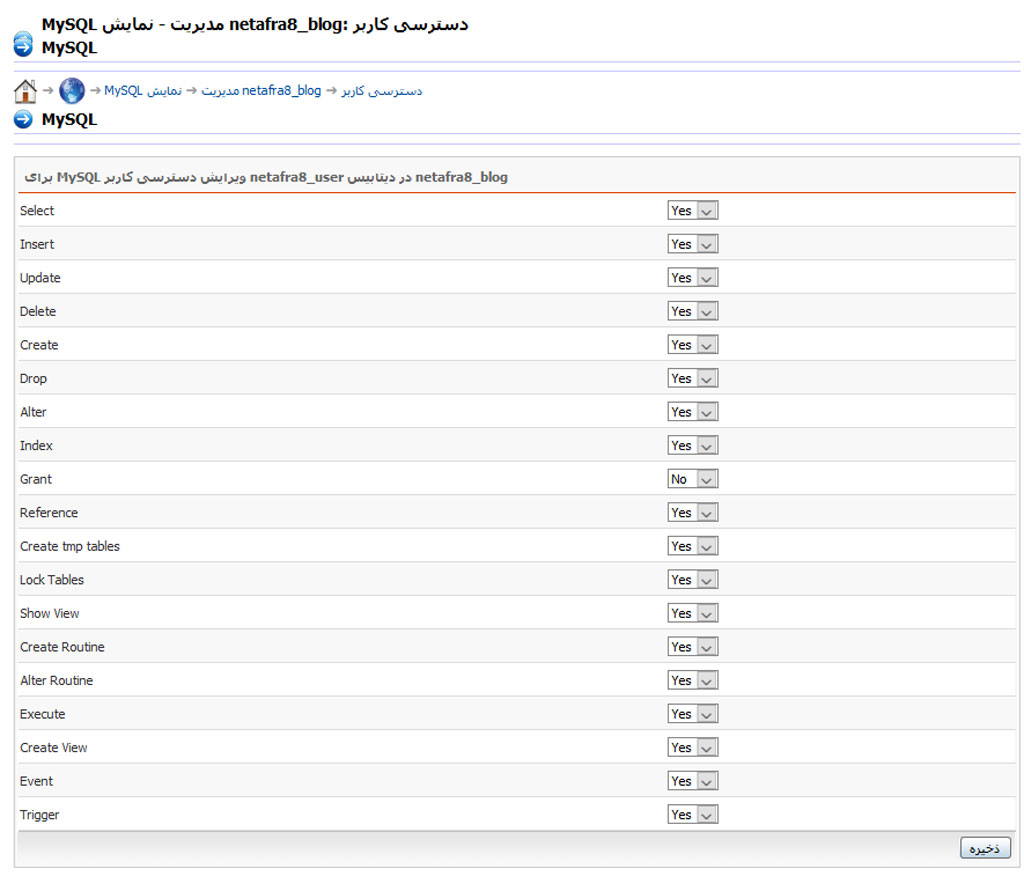Click the Show View label
The image size is (1024, 891).
pos(50,613)
